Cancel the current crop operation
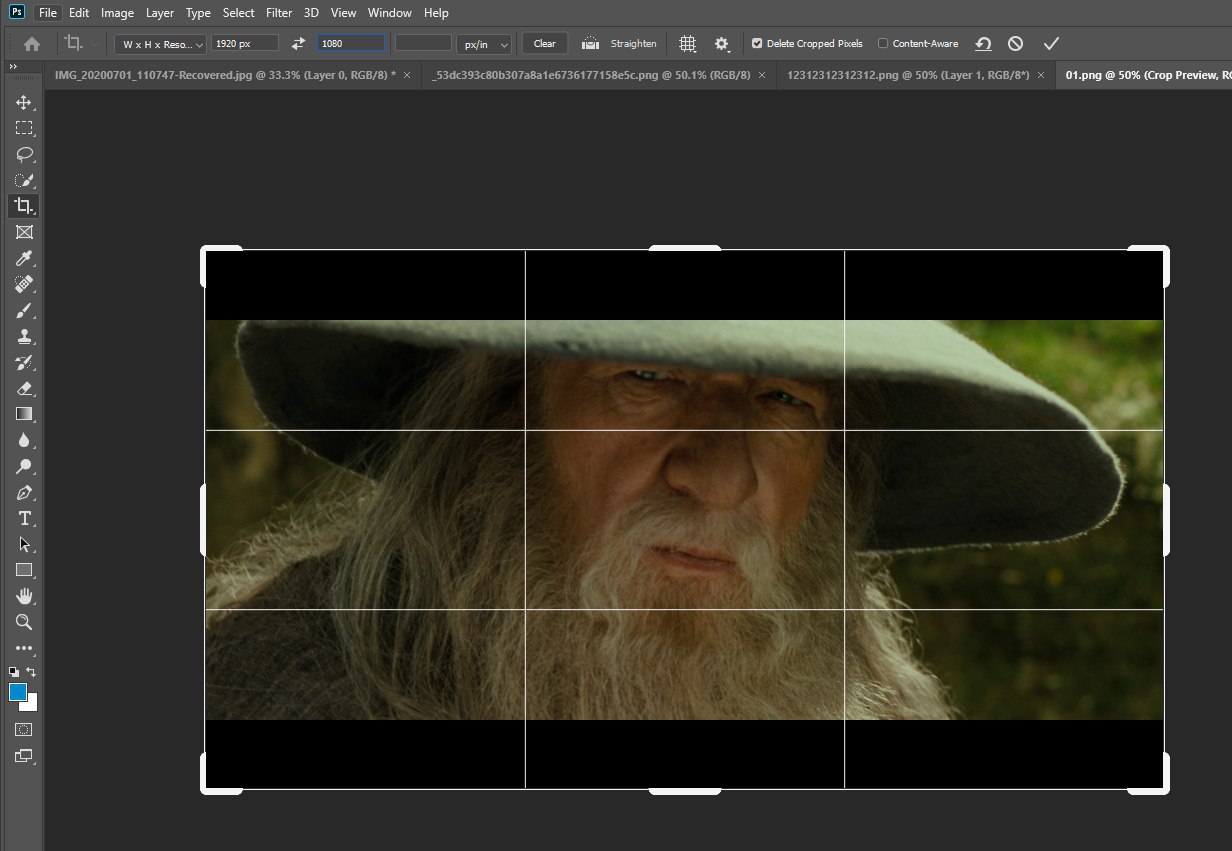 click(x=1015, y=44)
